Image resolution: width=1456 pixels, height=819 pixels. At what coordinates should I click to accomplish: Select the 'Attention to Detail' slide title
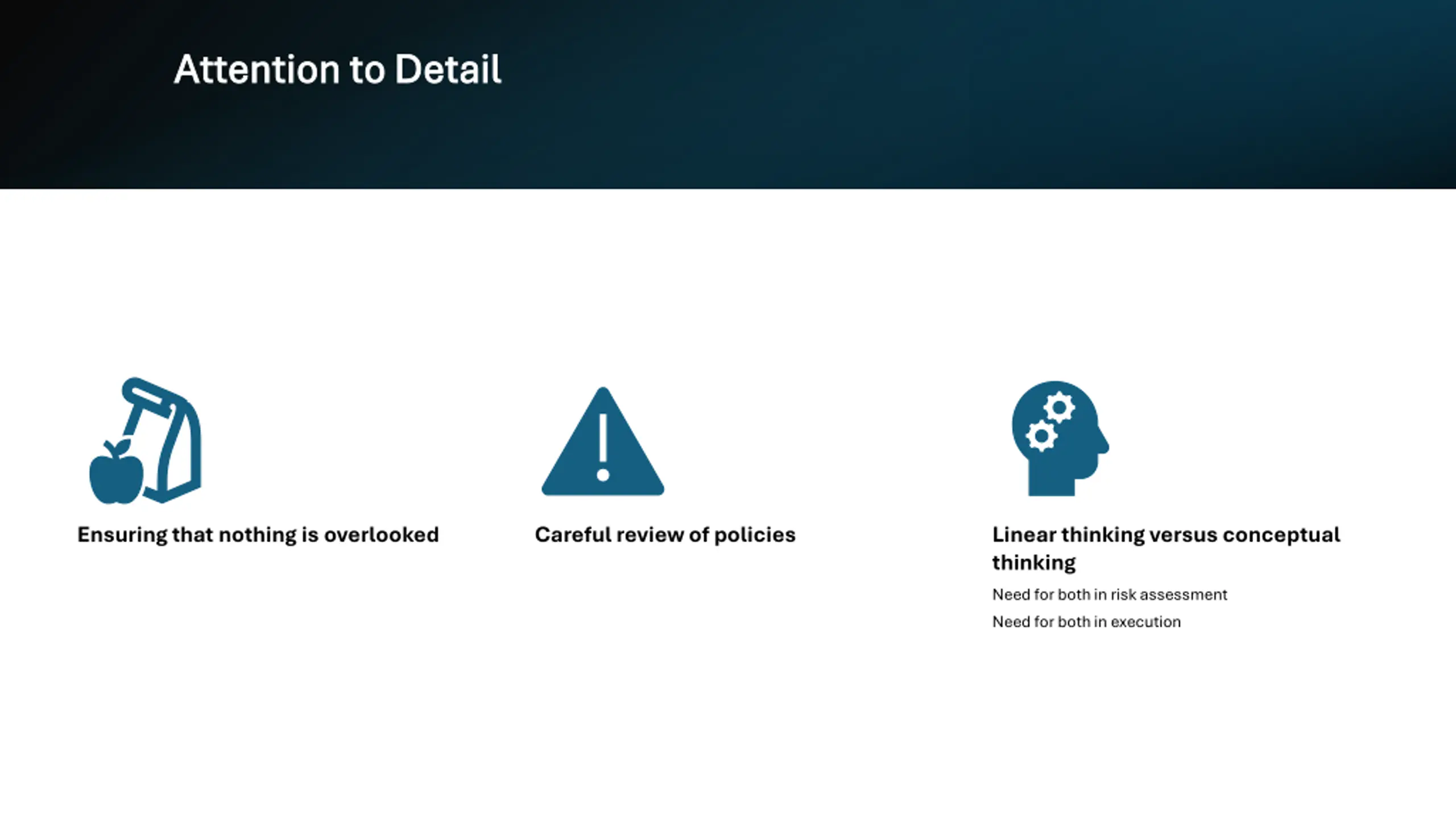pos(337,69)
